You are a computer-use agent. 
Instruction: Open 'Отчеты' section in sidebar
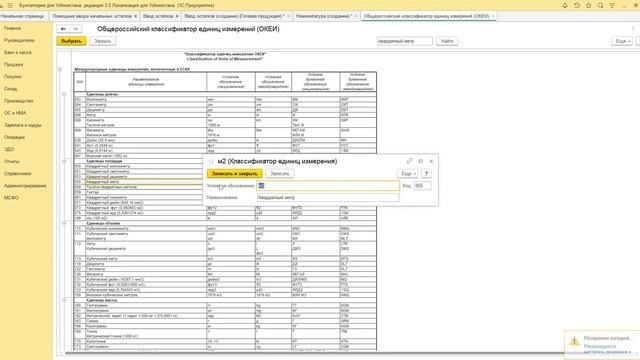12,162
